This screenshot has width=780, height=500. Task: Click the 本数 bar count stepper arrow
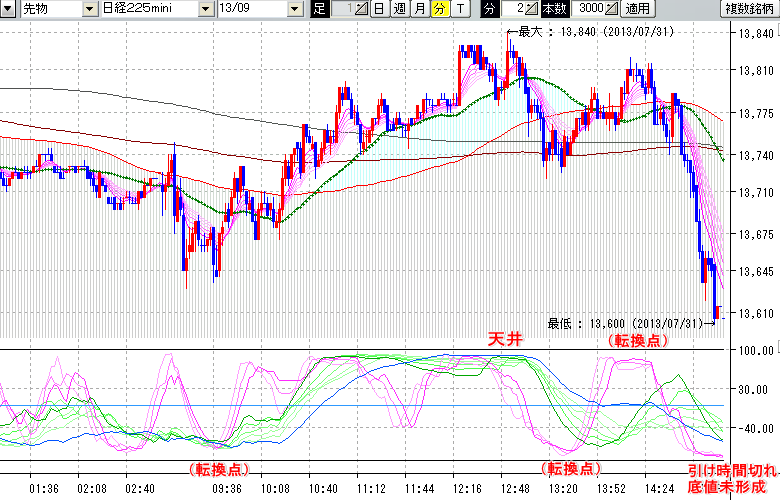coord(611,9)
